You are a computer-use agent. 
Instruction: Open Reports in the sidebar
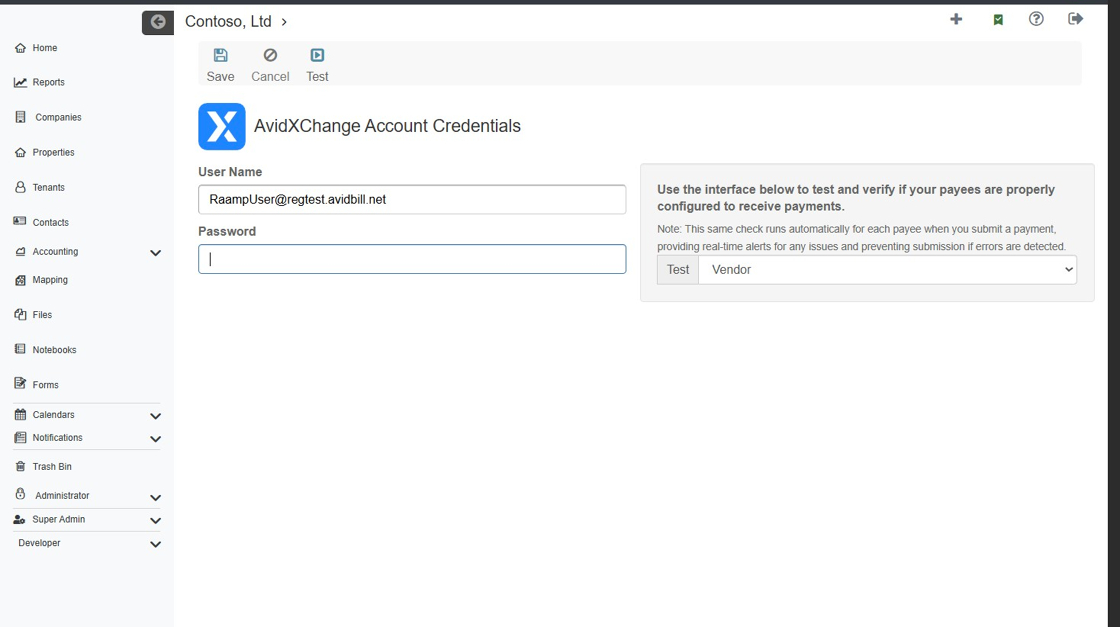(48, 83)
